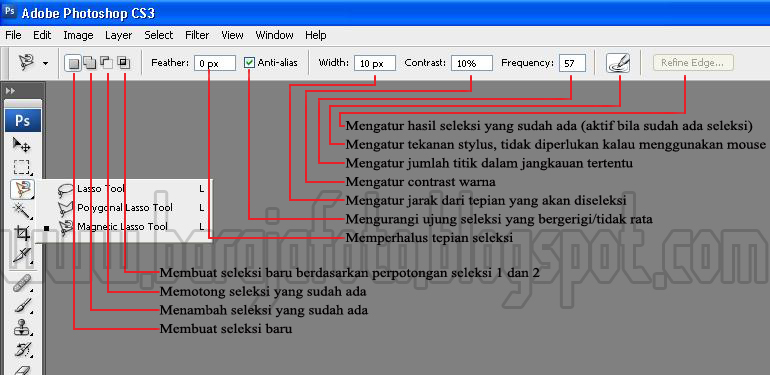This screenshot has height=375, width=770.
Task: Click the current tool icon in options bar
Action: (x=27, y=63)
